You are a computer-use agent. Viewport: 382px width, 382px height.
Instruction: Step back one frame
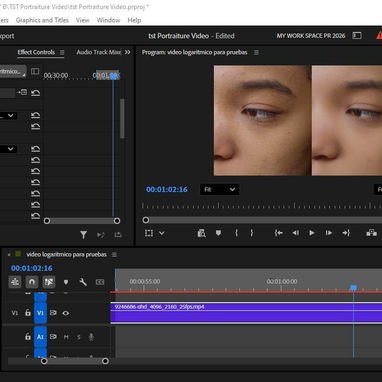pyautogui.click(x=295, y=233)
